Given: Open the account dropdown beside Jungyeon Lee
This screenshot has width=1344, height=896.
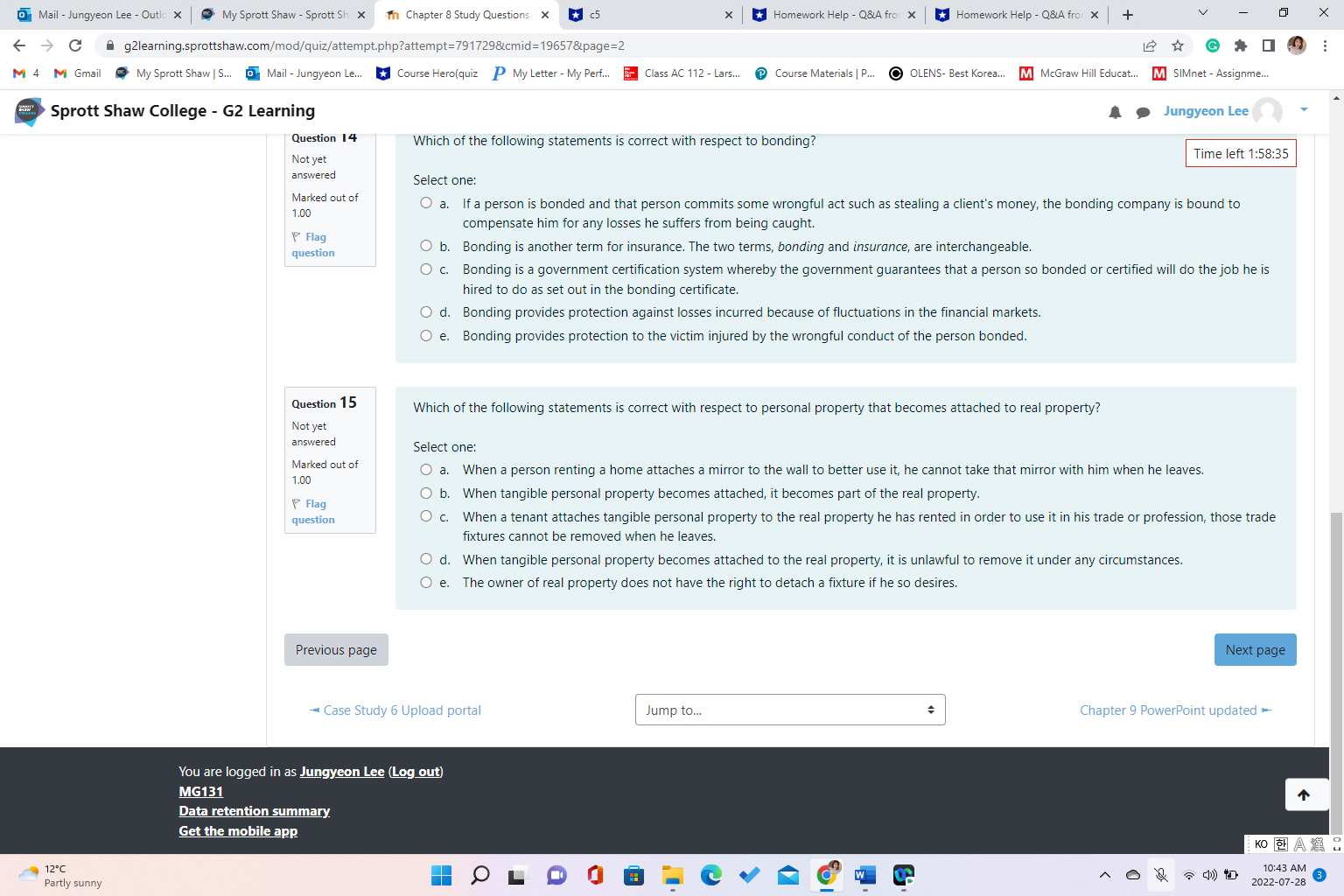Looking at the screenshot, I should (1303, 111).
